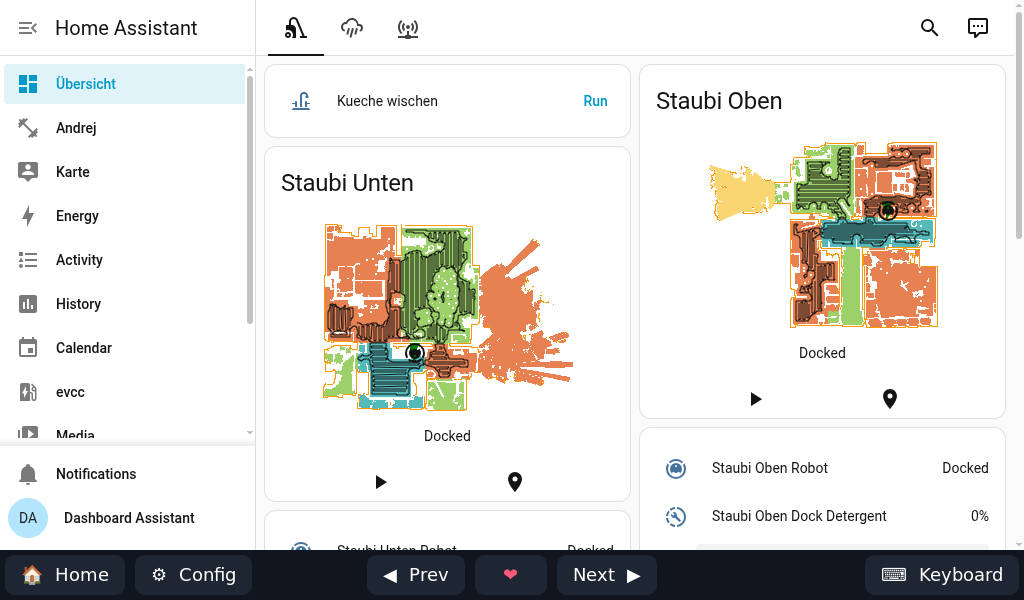Screen dimensions: 1024x600
Task: Click the Staubi Oben Robot icon
Action: [676, 468]
